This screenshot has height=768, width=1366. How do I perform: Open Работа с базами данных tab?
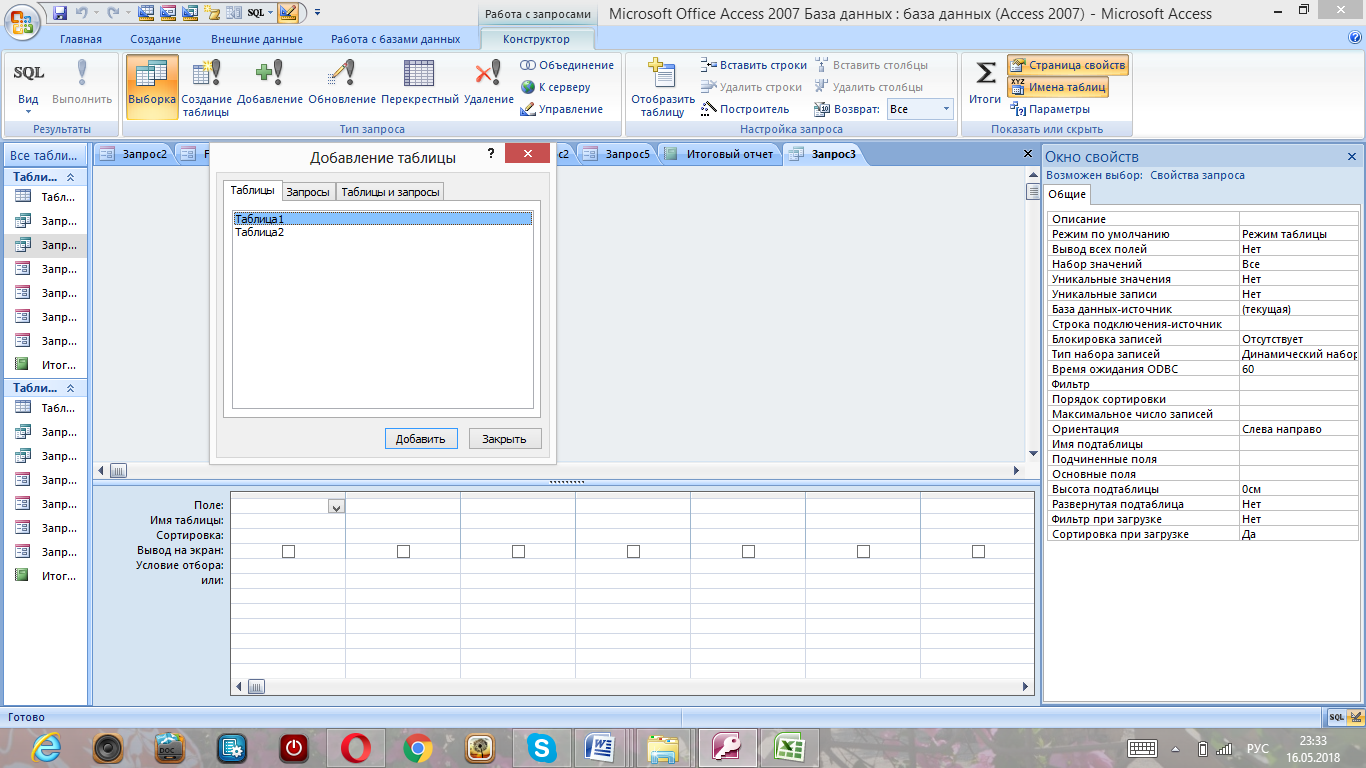pyautogui.click(x=396, y=39)
